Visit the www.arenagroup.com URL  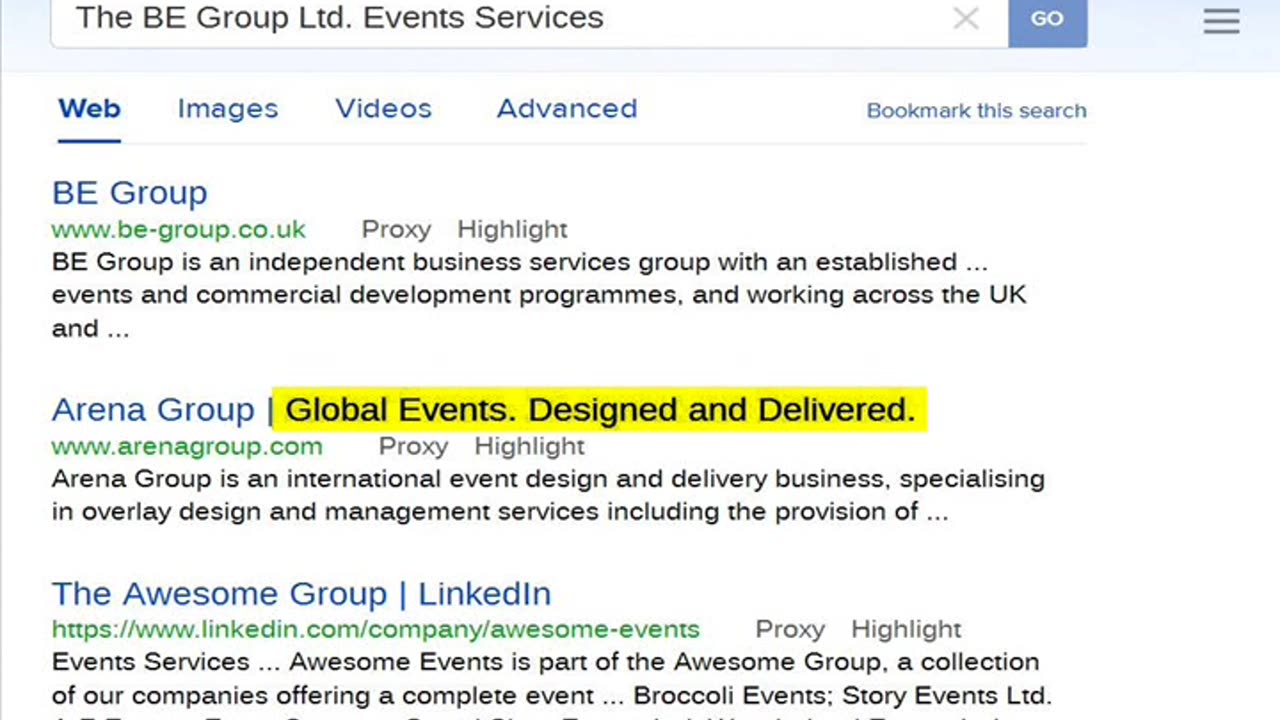tap(187, 446)
